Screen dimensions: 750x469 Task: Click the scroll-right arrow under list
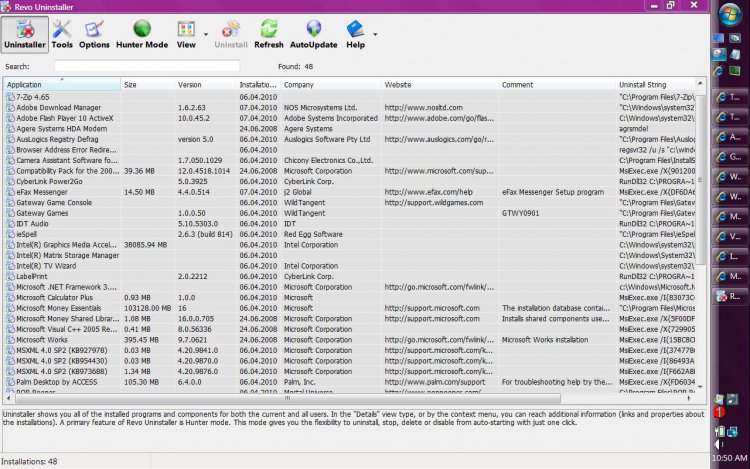[x=689, y=398]
